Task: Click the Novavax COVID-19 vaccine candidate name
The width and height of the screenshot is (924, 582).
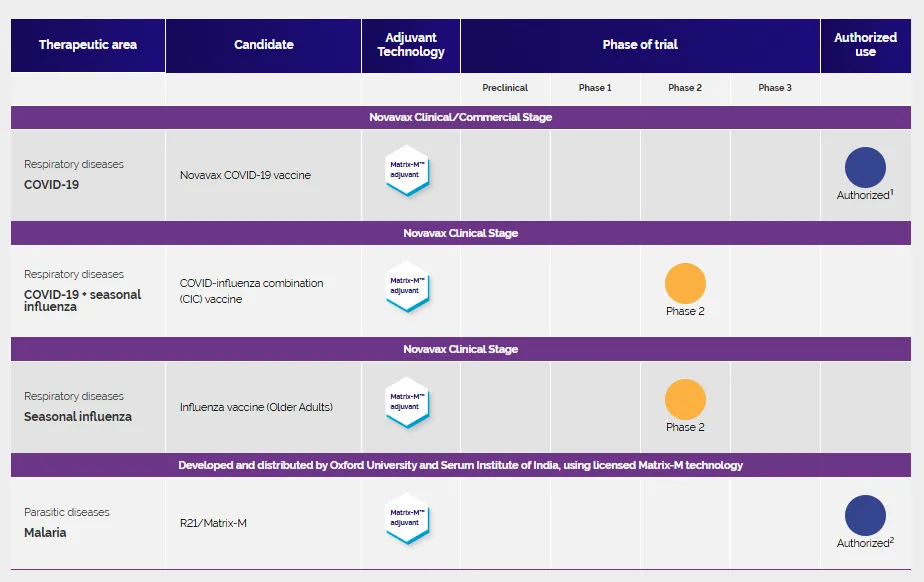Action: (245, 175)
